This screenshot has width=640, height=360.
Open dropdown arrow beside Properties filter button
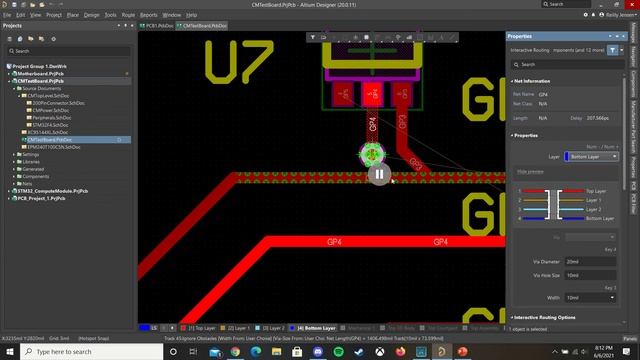622,50
